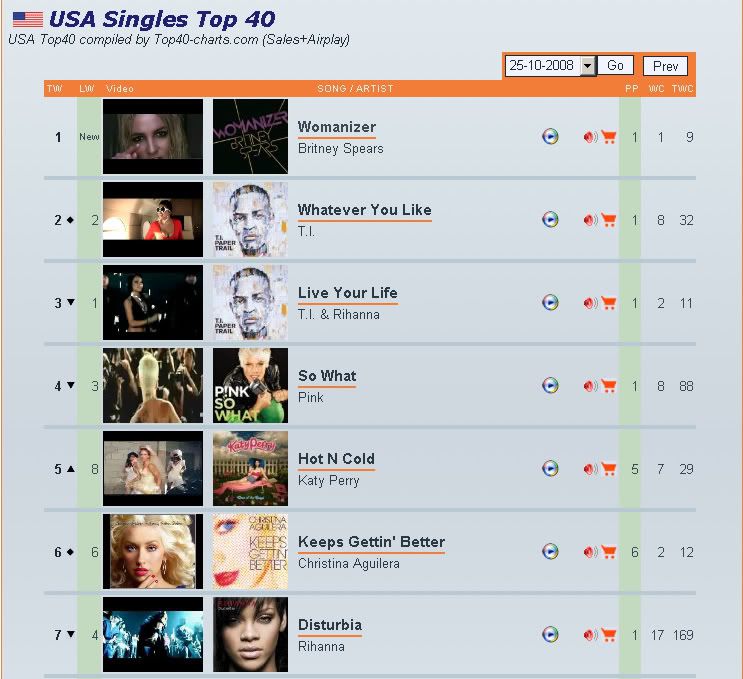Viewport: 743px width, 679px height.
Task: Click the speaker audio icon for Whatever You Like
Action: [590, 220]
